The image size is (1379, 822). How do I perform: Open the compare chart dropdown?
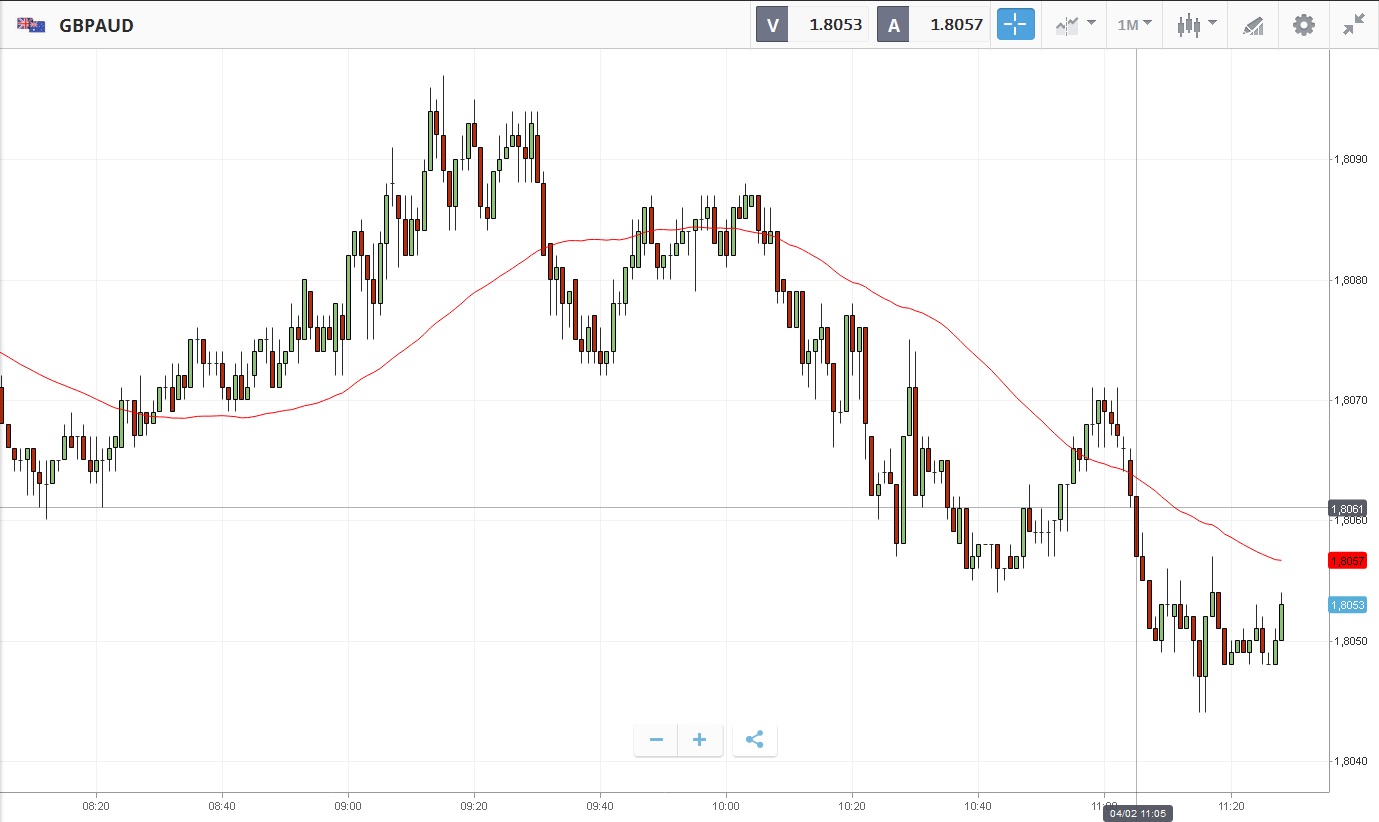click(1075, 25)
